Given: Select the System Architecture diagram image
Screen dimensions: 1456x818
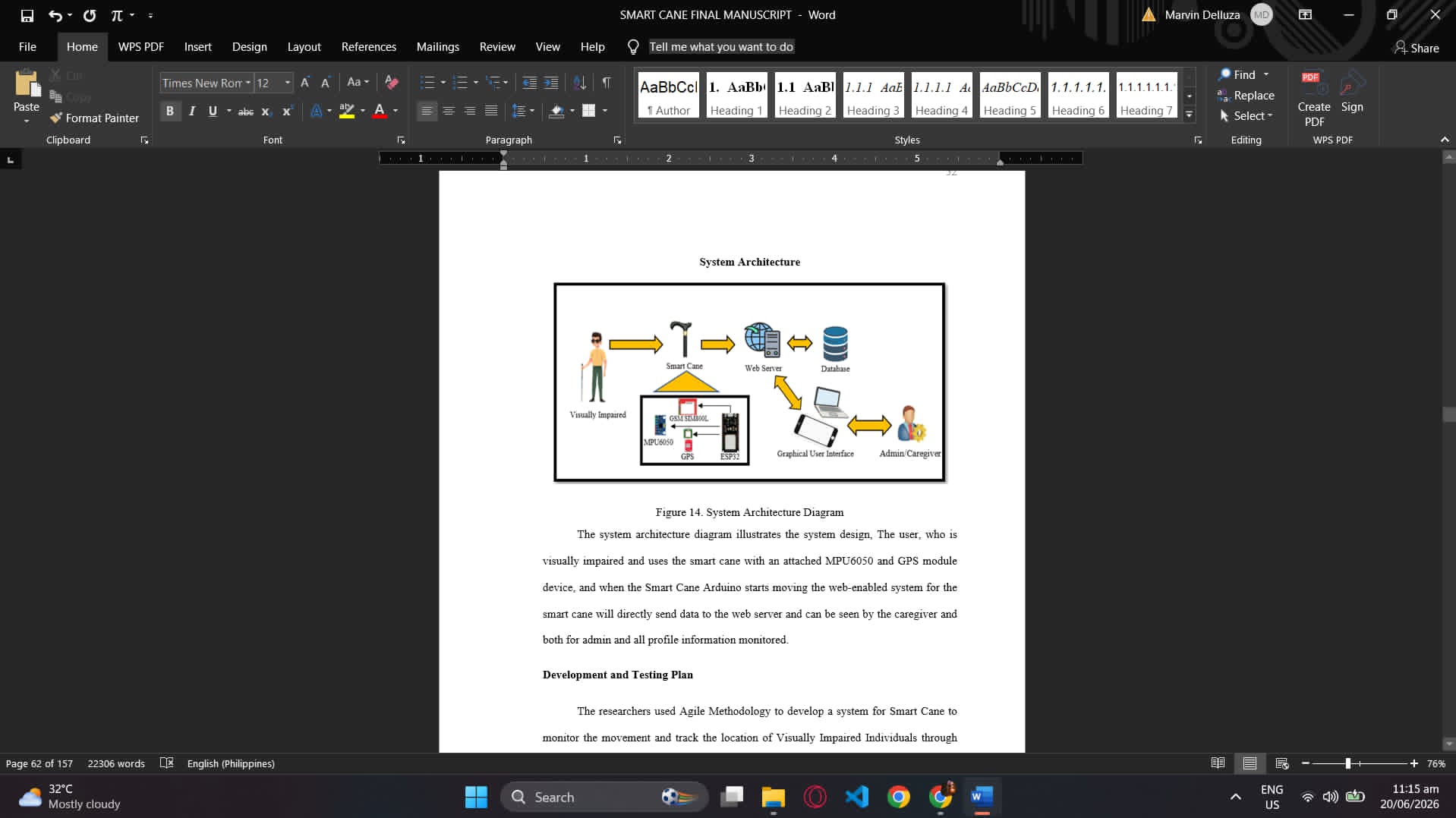Looking at the screenshot, I should (x=749, y=382).
